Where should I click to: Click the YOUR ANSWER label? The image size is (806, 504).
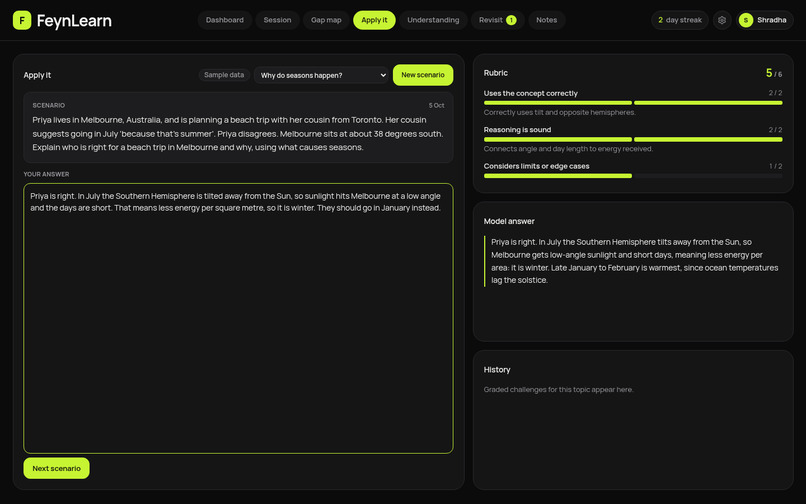pyautogui.click(x=46, y=174)
